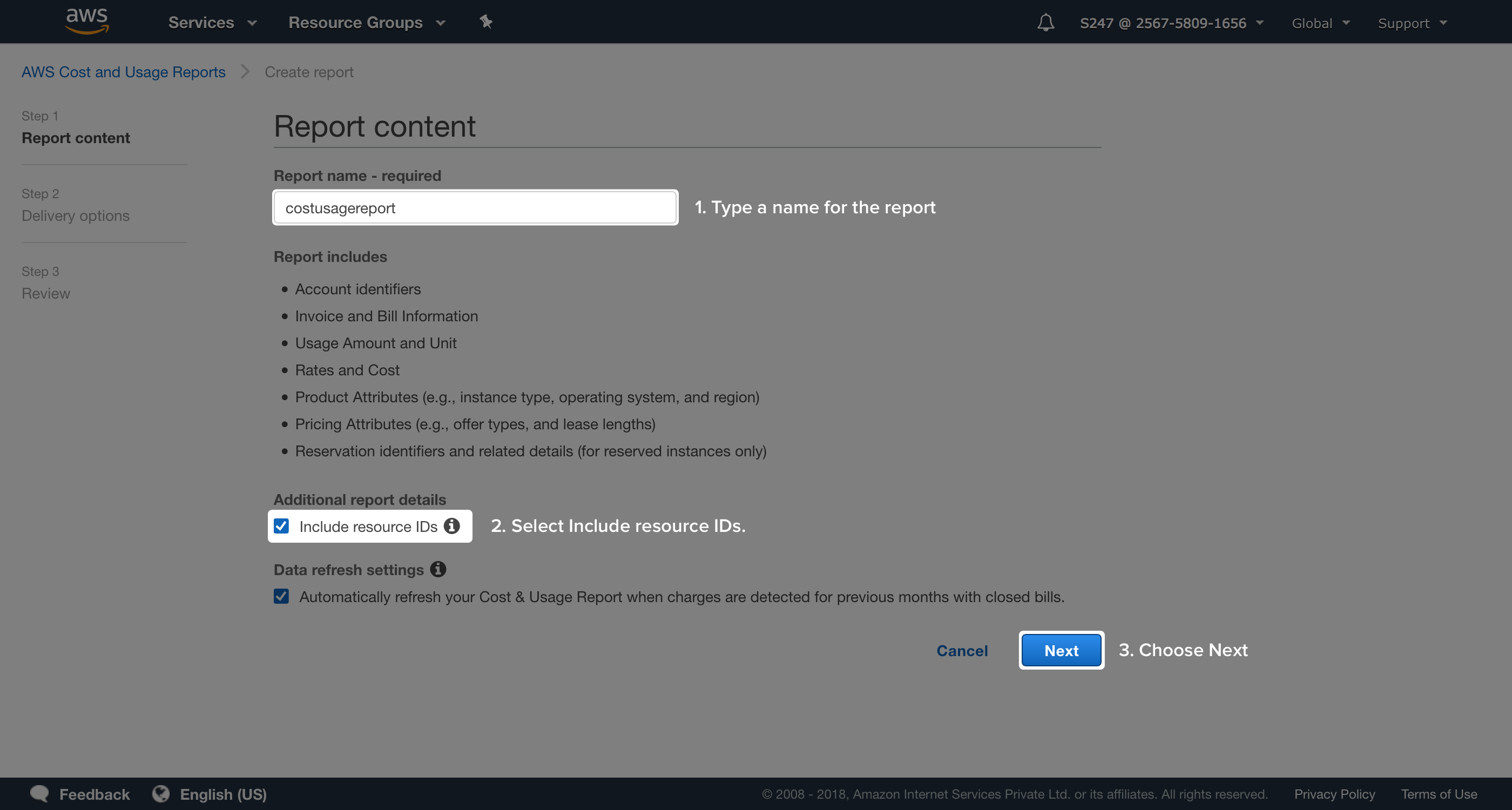The image size is (1512, 810).
Task: Expand the Support dropdown
Action: tap(1412, 23)
